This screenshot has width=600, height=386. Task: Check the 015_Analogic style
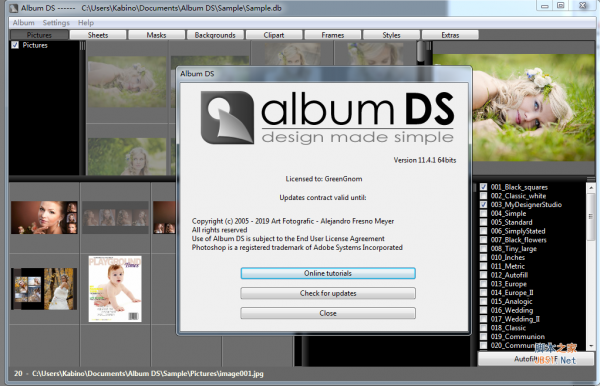click(484, 301)
